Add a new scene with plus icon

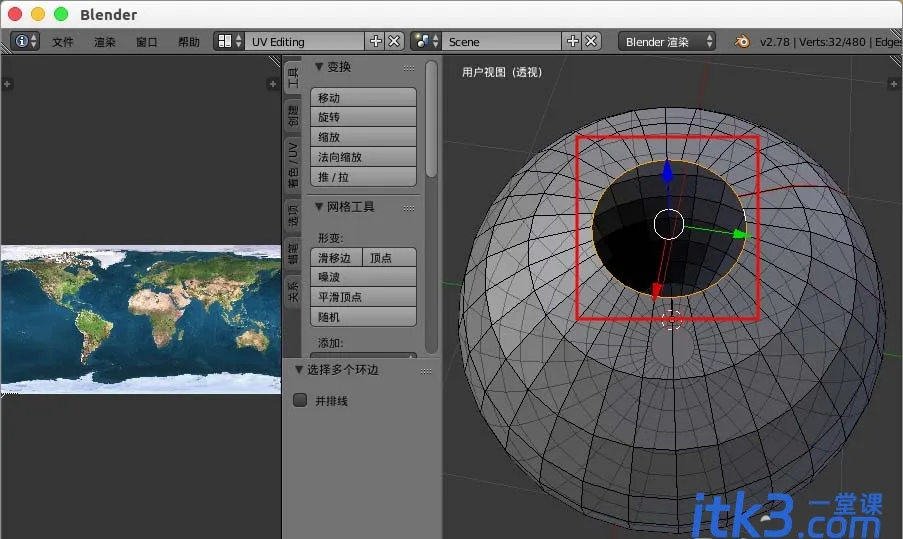coord(572,41)
